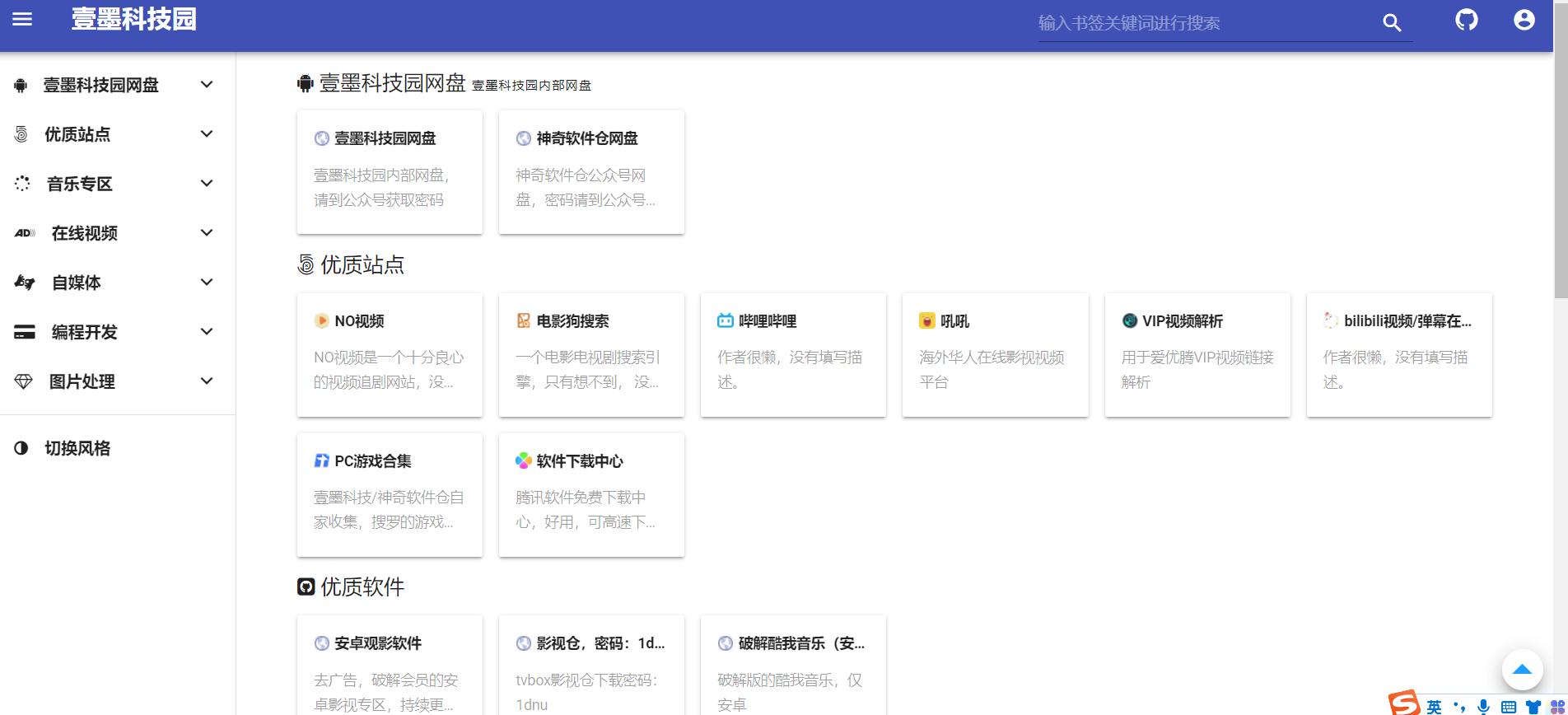Viewport: 1568px width, 715px height.
Task: Toggle the theme with 切换风格
Action: coord(77,448)
